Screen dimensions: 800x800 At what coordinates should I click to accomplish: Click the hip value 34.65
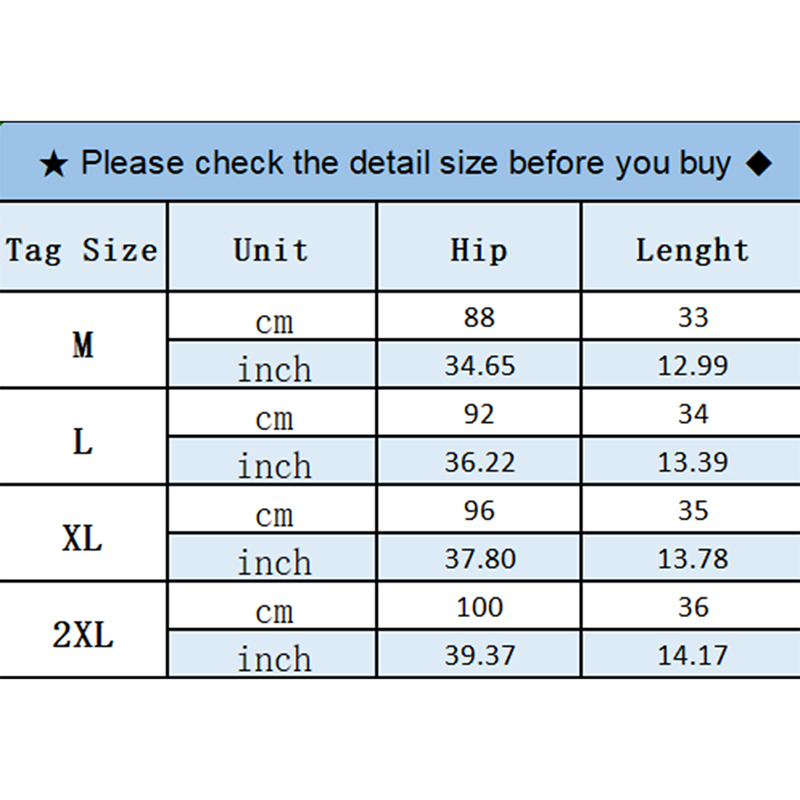(479, 366)
